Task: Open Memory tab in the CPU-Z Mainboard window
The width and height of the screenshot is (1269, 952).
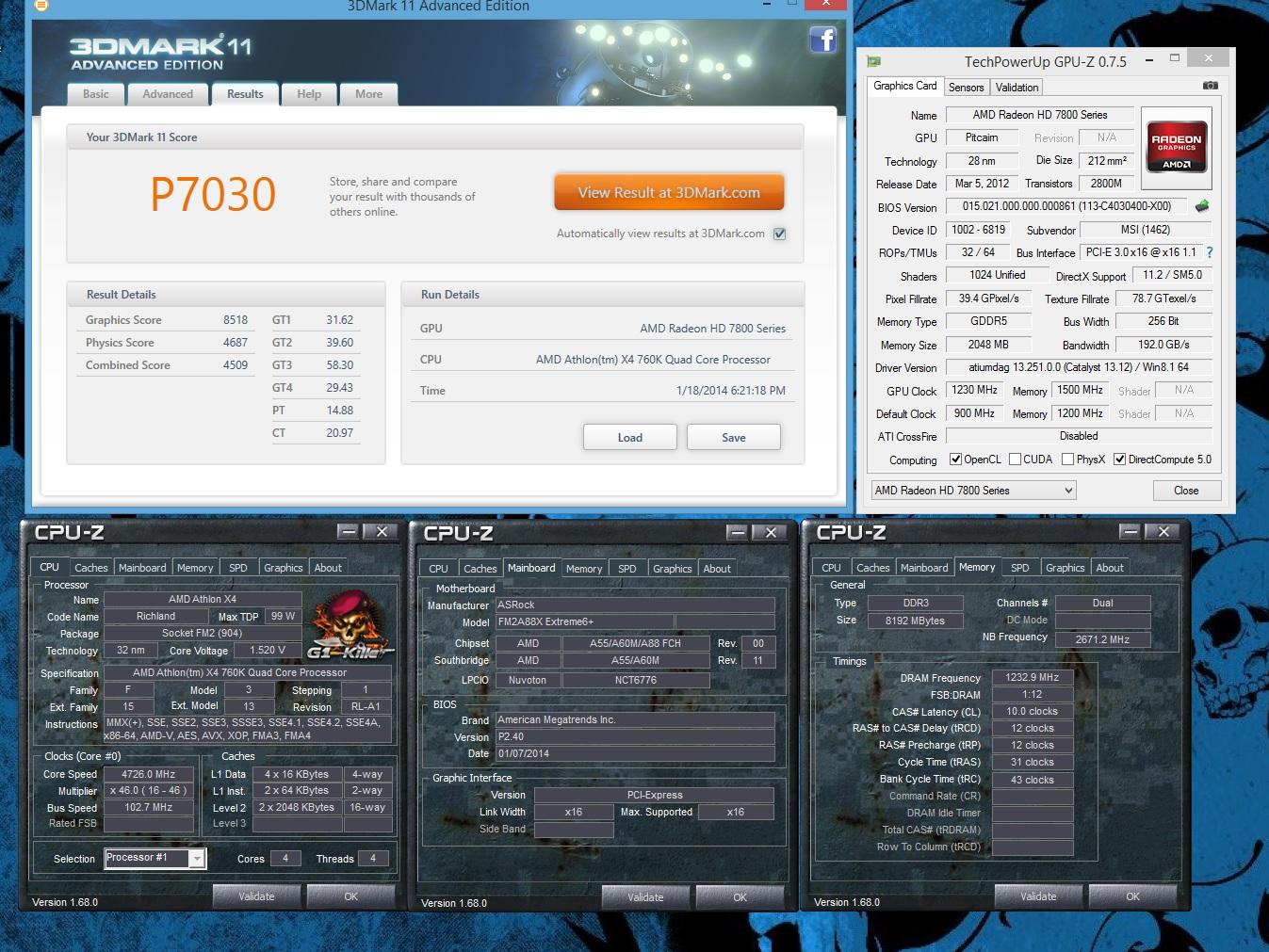Action: click(x=584, y=569)
